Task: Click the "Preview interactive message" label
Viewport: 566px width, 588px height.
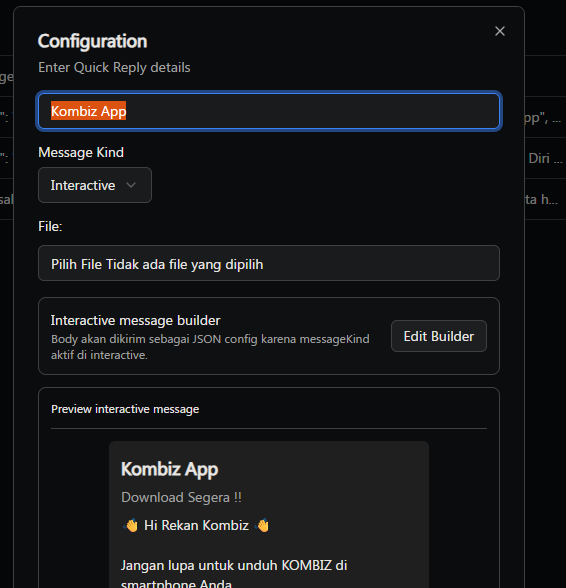Action: click(x=125, y=409)
